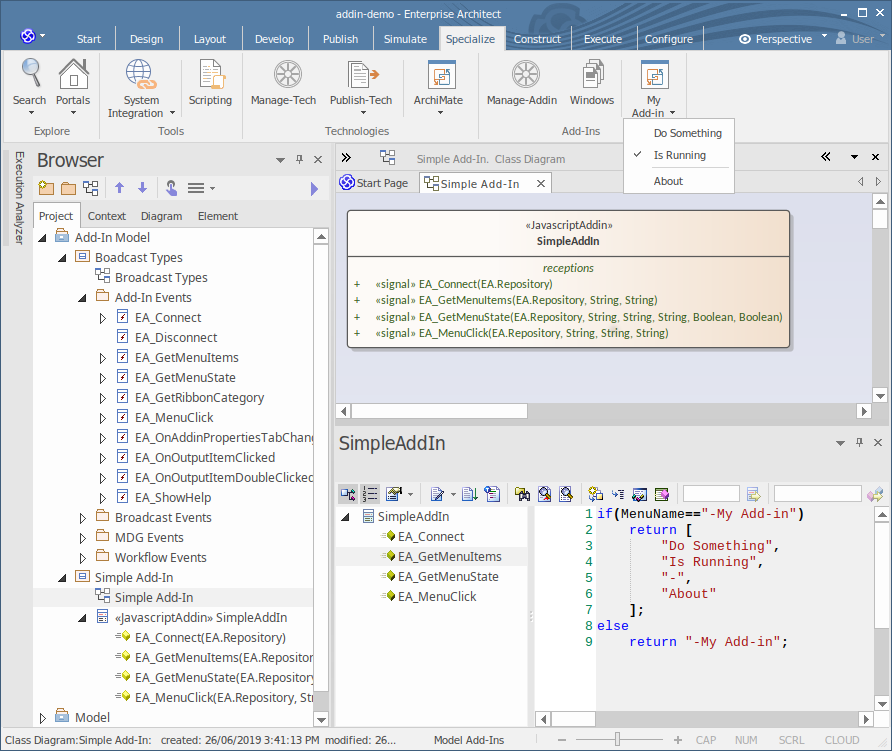Viewport: 892px width, 751px height.
Task: Open the Context tab in Browser
Action: (x=106, y=216)
